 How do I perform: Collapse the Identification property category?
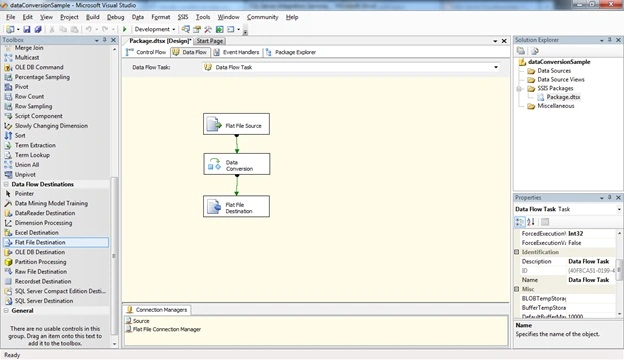(x=517, y=252)
